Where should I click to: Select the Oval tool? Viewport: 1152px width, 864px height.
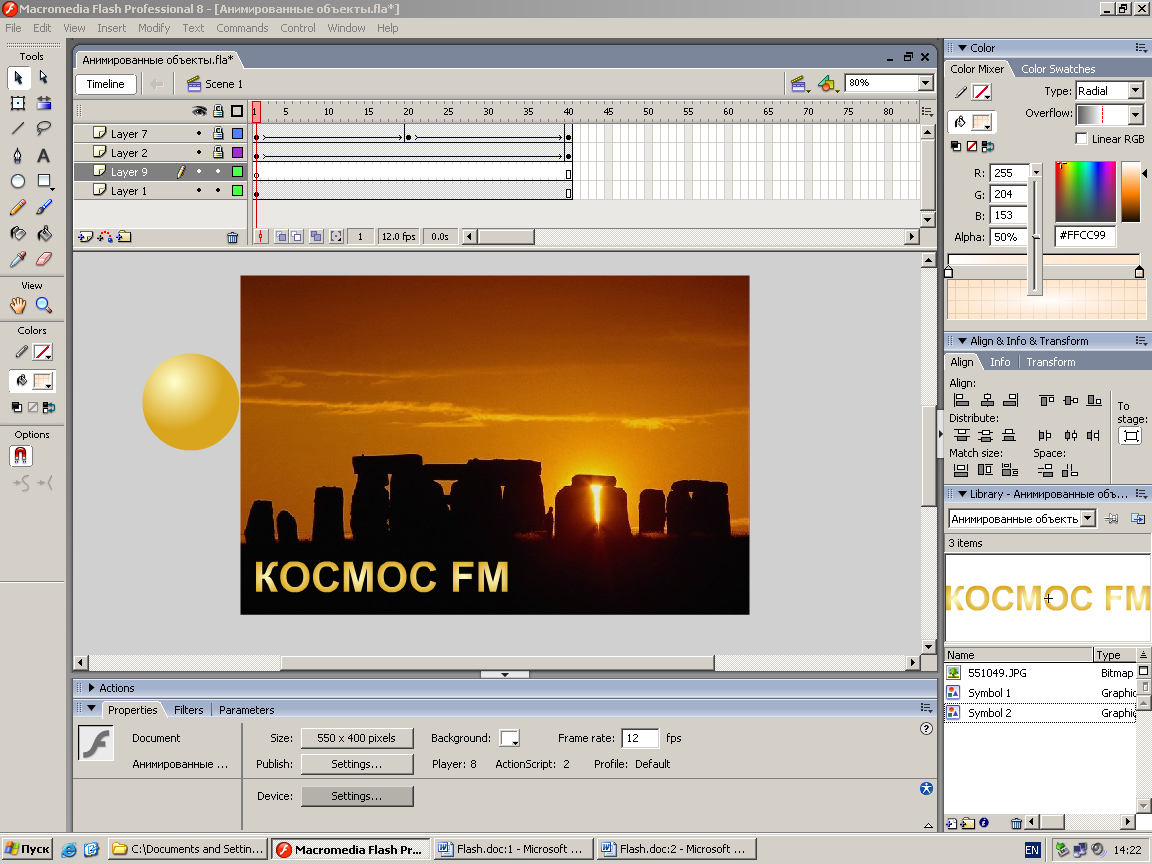pyautogui.click(x=18, y=181)
